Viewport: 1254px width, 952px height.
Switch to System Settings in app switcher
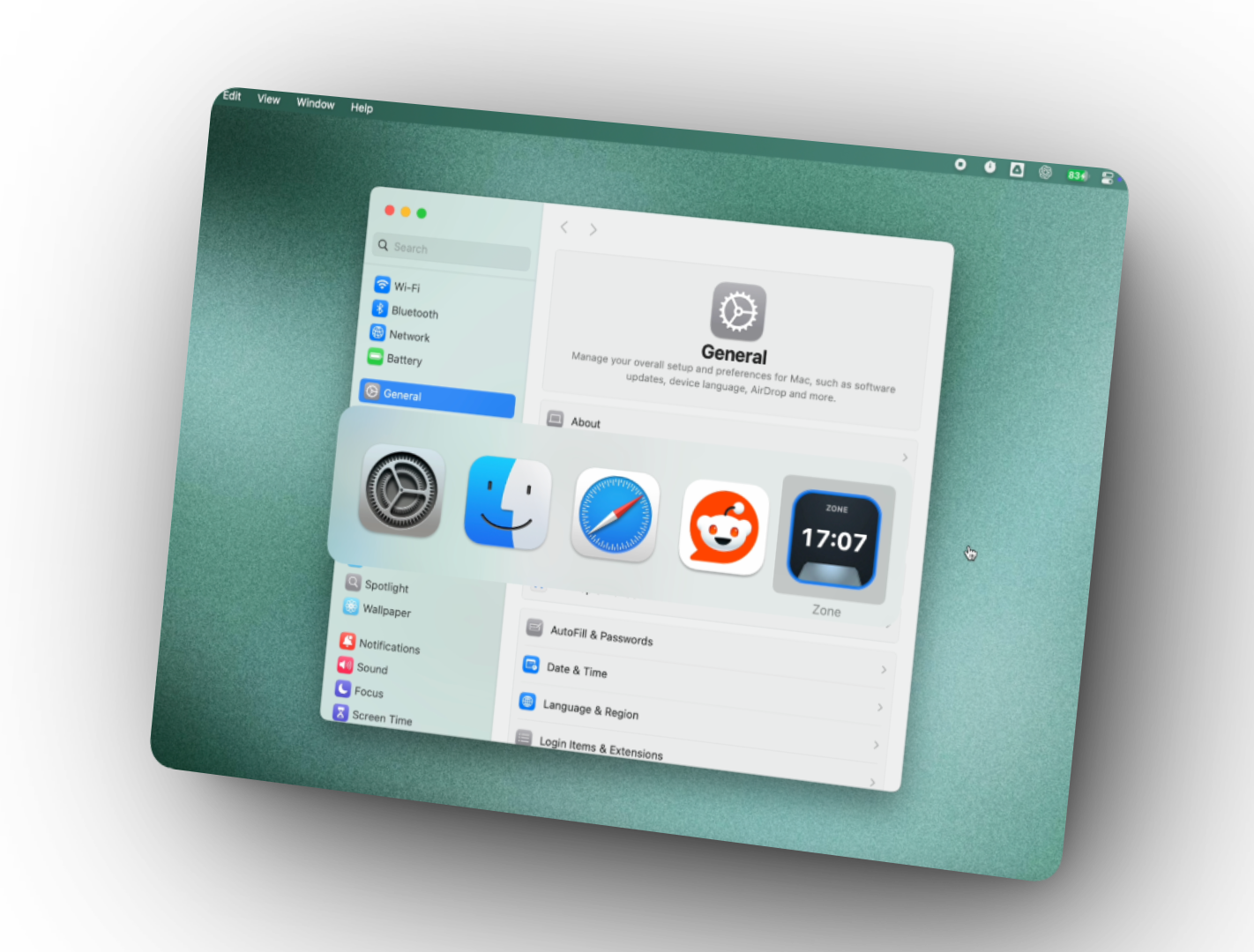coord(401,490)
